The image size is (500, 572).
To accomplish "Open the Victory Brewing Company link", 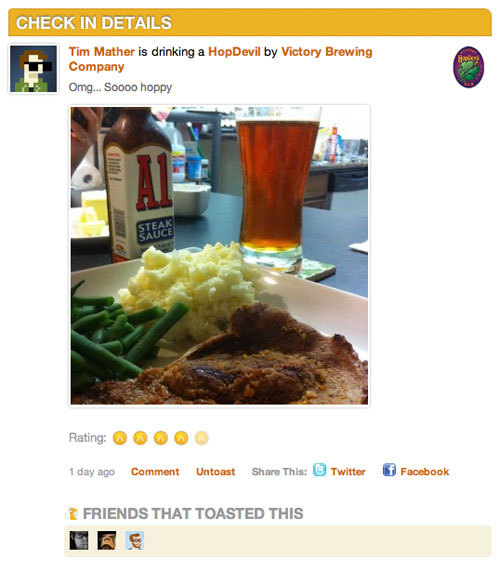I will pos(221,59).
